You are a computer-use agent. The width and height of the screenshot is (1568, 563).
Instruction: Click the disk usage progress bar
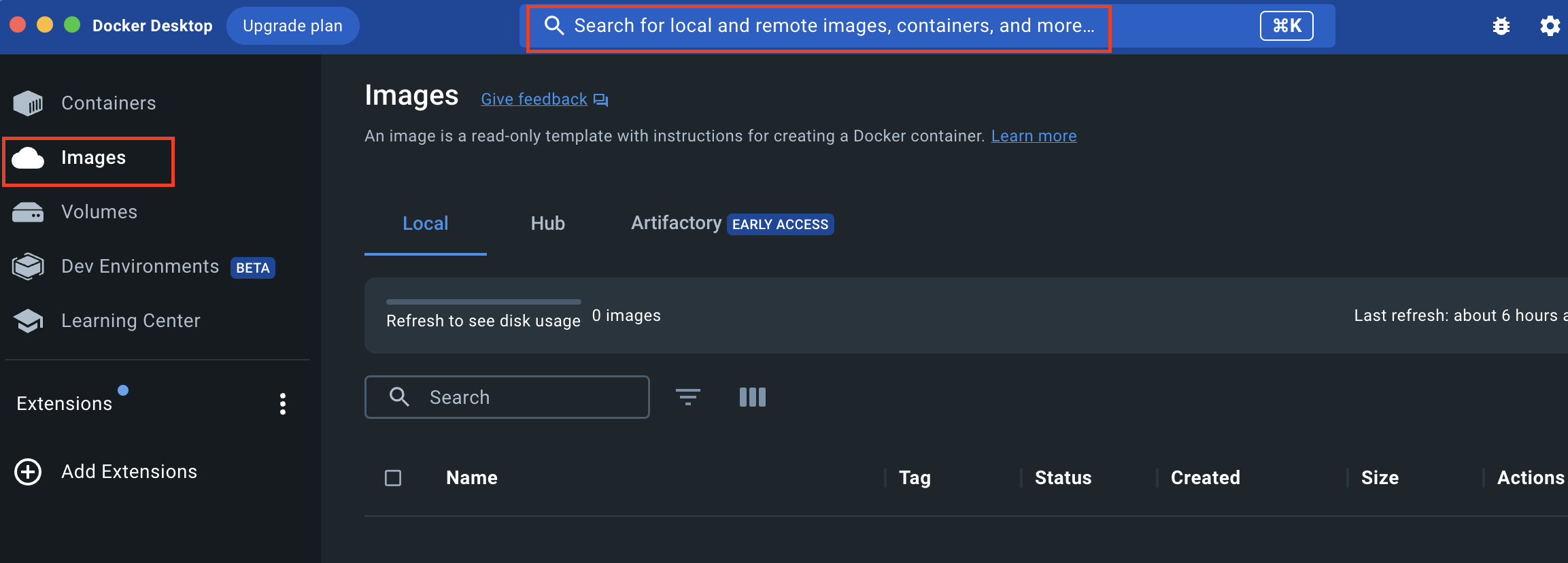[483, 301]
